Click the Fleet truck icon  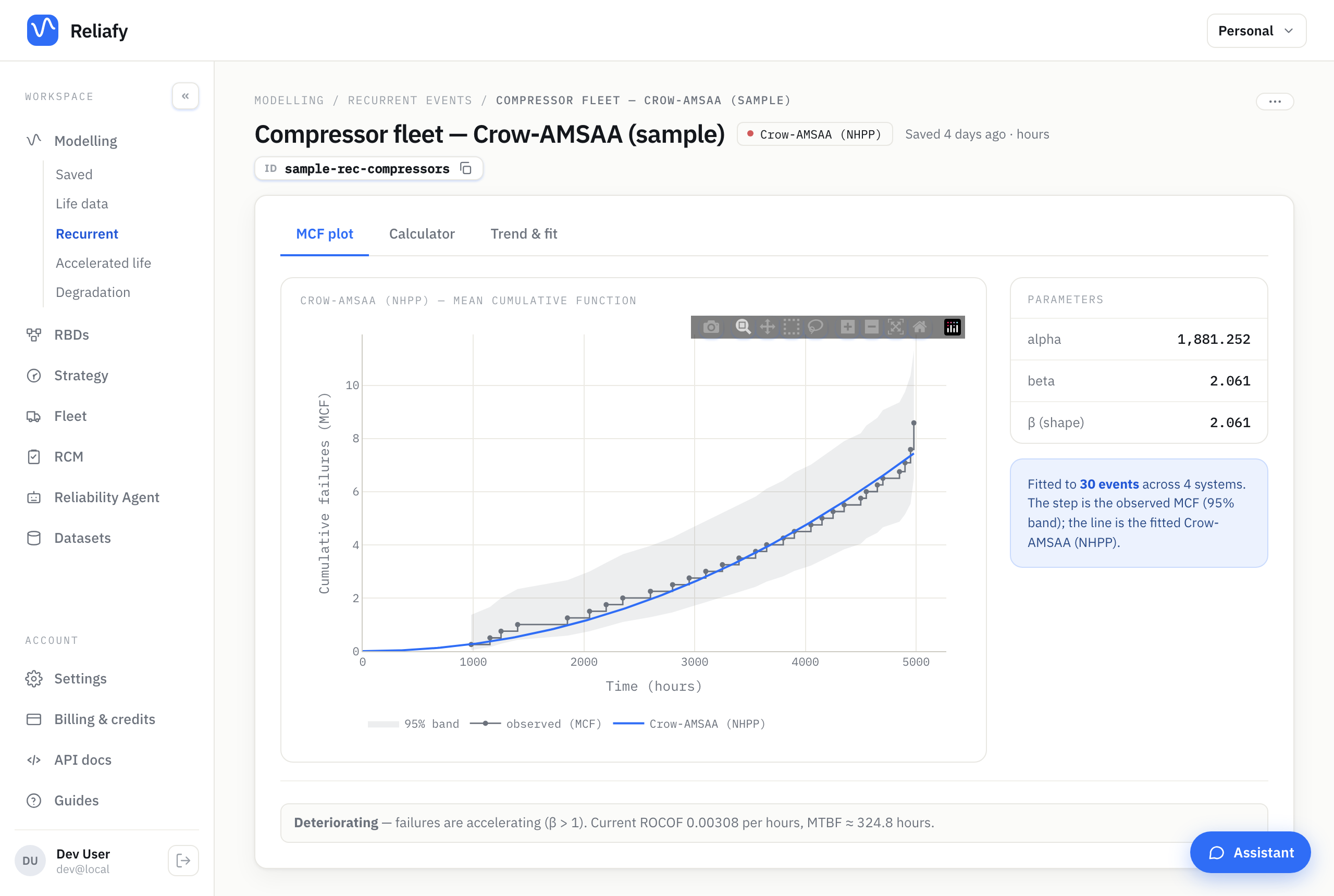click(34, 416)
